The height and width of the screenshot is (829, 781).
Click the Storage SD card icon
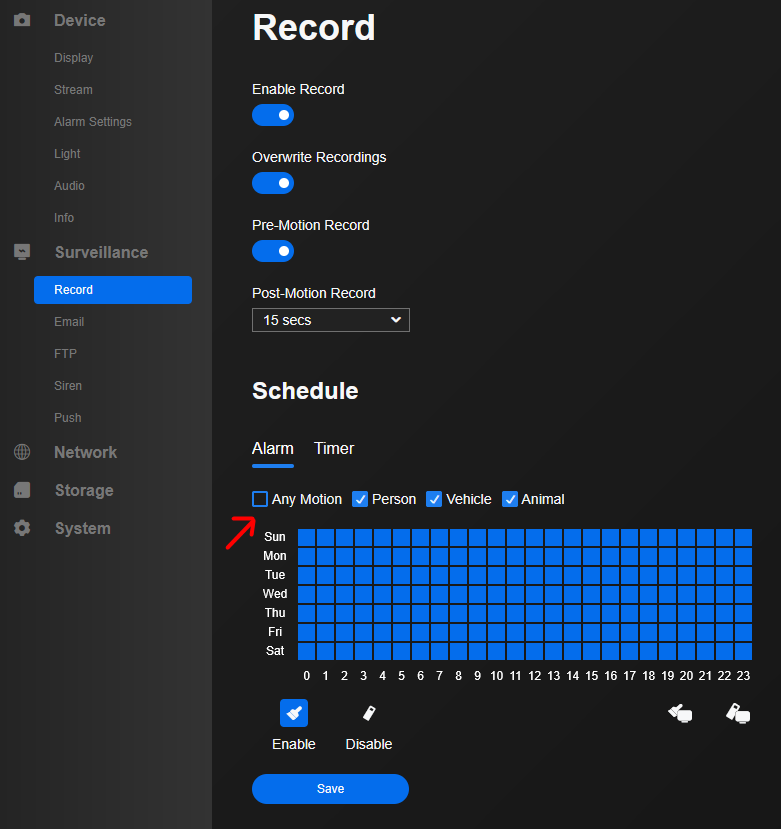[22, 490]
